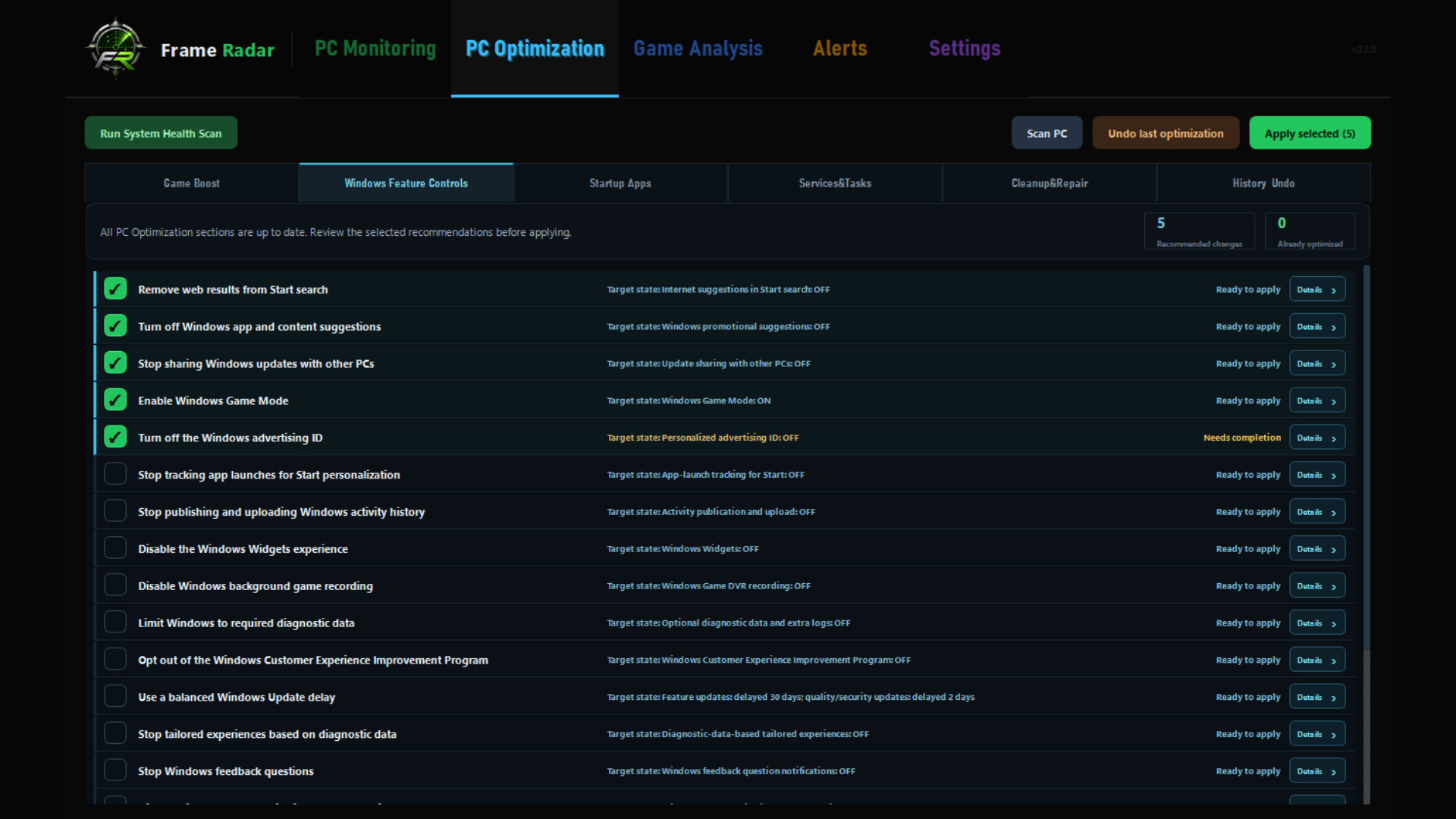The height and width of the screenshot is (819, 1456).
Task: Check Stop tracking app launches for Start personalization
Action: (x=115, y=474)
